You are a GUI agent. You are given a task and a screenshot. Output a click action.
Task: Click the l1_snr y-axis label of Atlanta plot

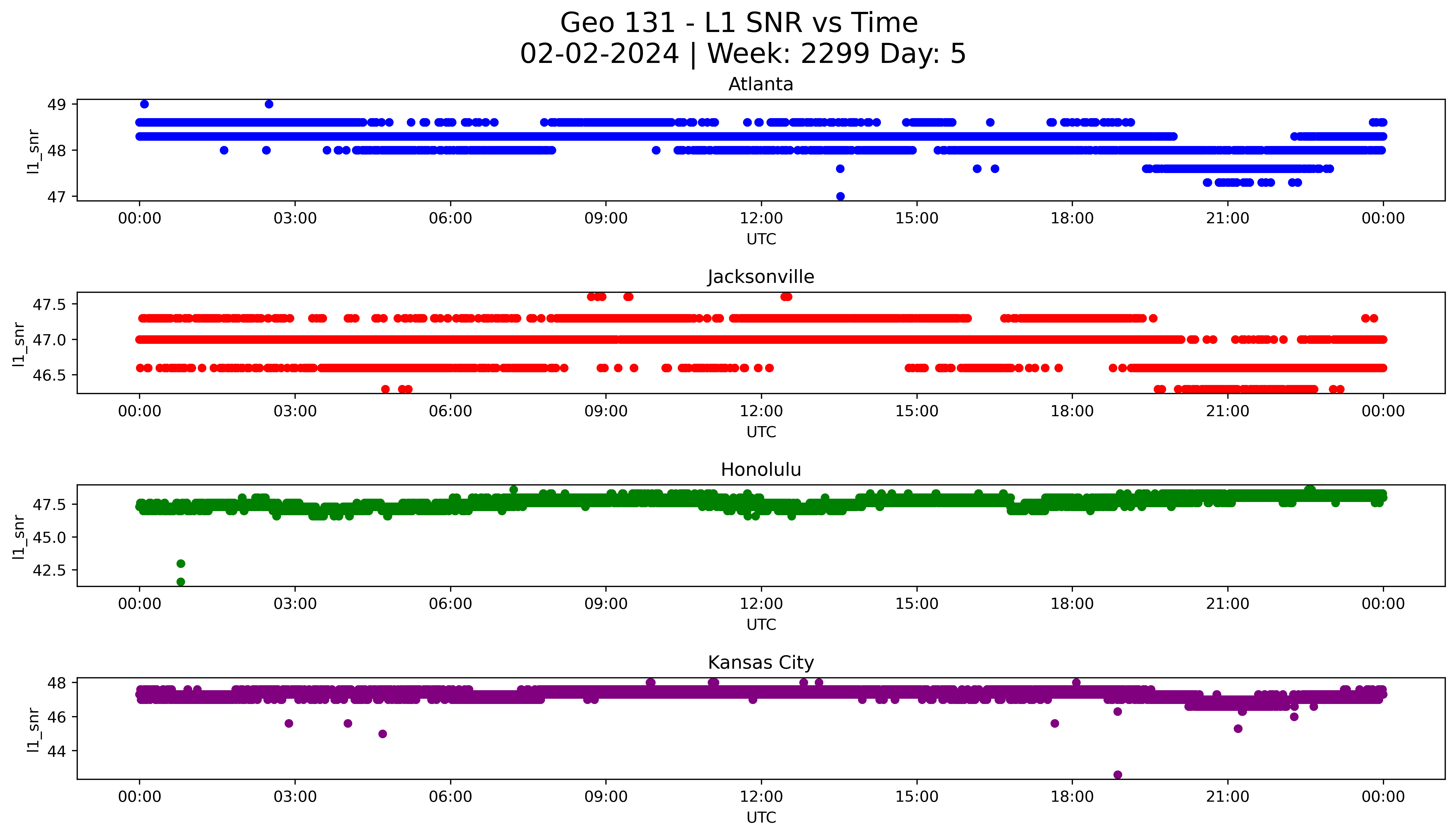(x=33, y=152)
